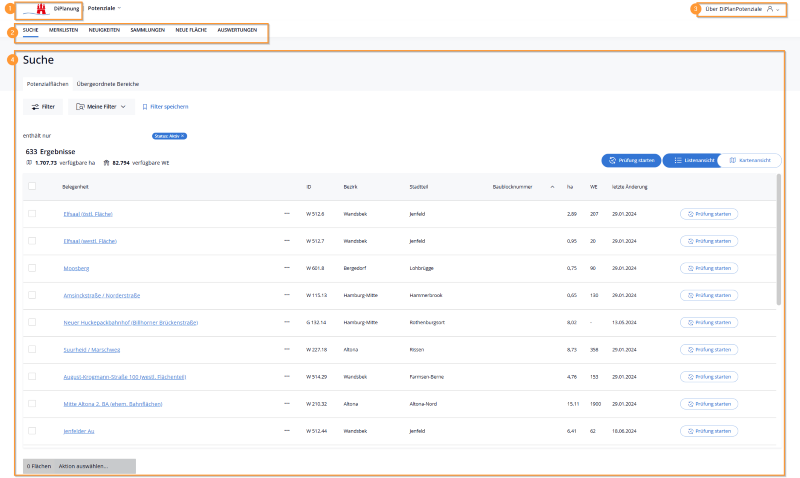This screenshot has height=478, width=800.
Task: Go to the Merklisten navigation tab
Action: [x=64, y=30]
